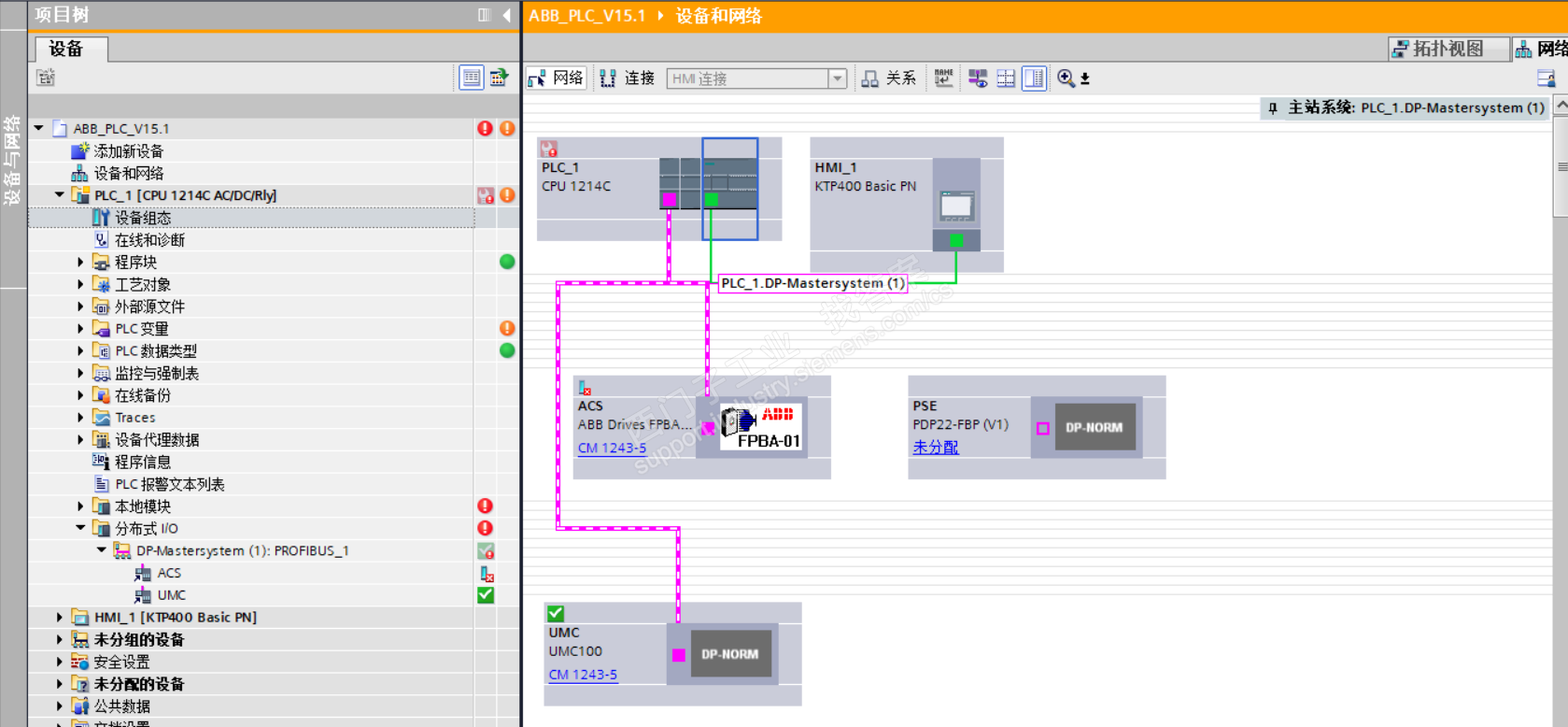Expand the PLC 变量 folder
The height and width of the screenshot is (727, 1568).
[x=80, y=329]
